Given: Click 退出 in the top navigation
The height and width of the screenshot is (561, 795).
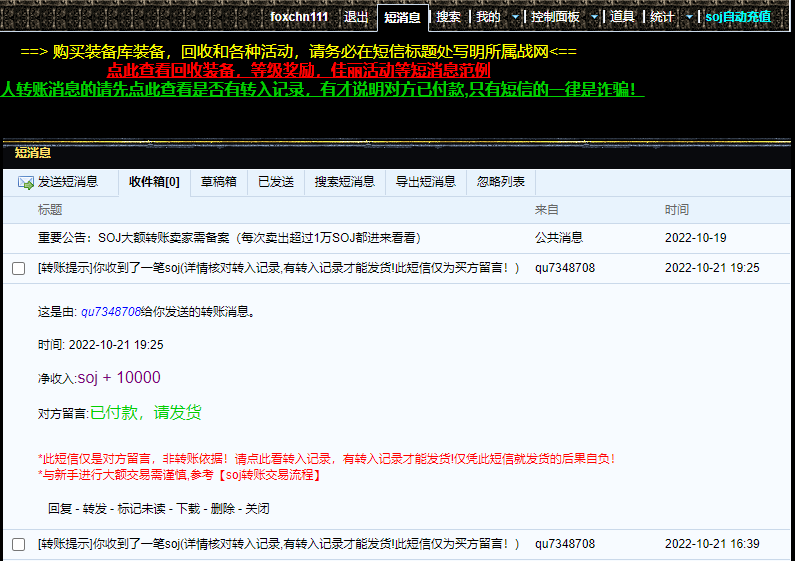Looking at the screenshot, I should [x=356, y=17].
